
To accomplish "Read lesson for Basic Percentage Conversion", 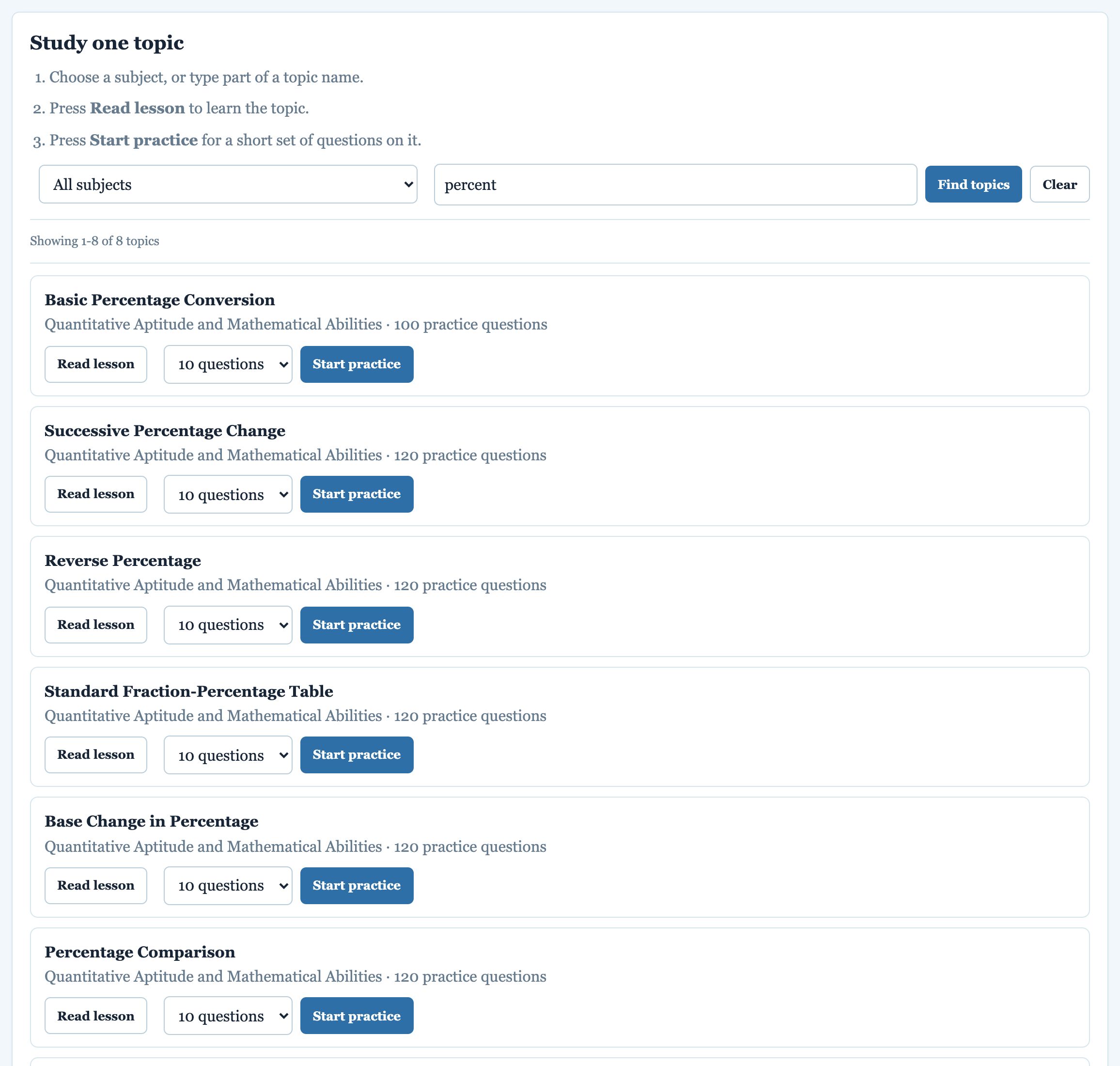I will pos(96,364).
